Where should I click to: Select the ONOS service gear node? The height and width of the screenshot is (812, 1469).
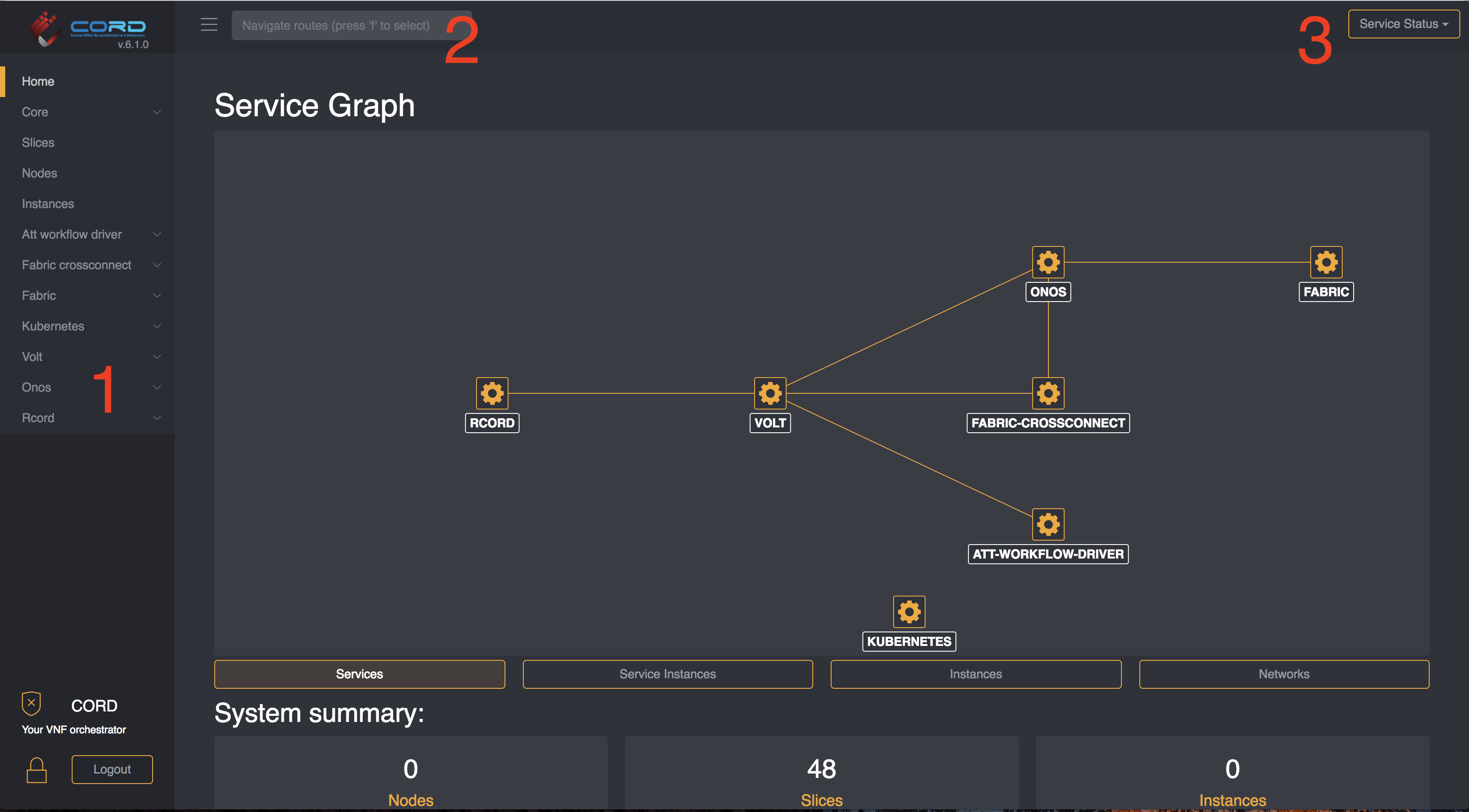[1048, 262]
